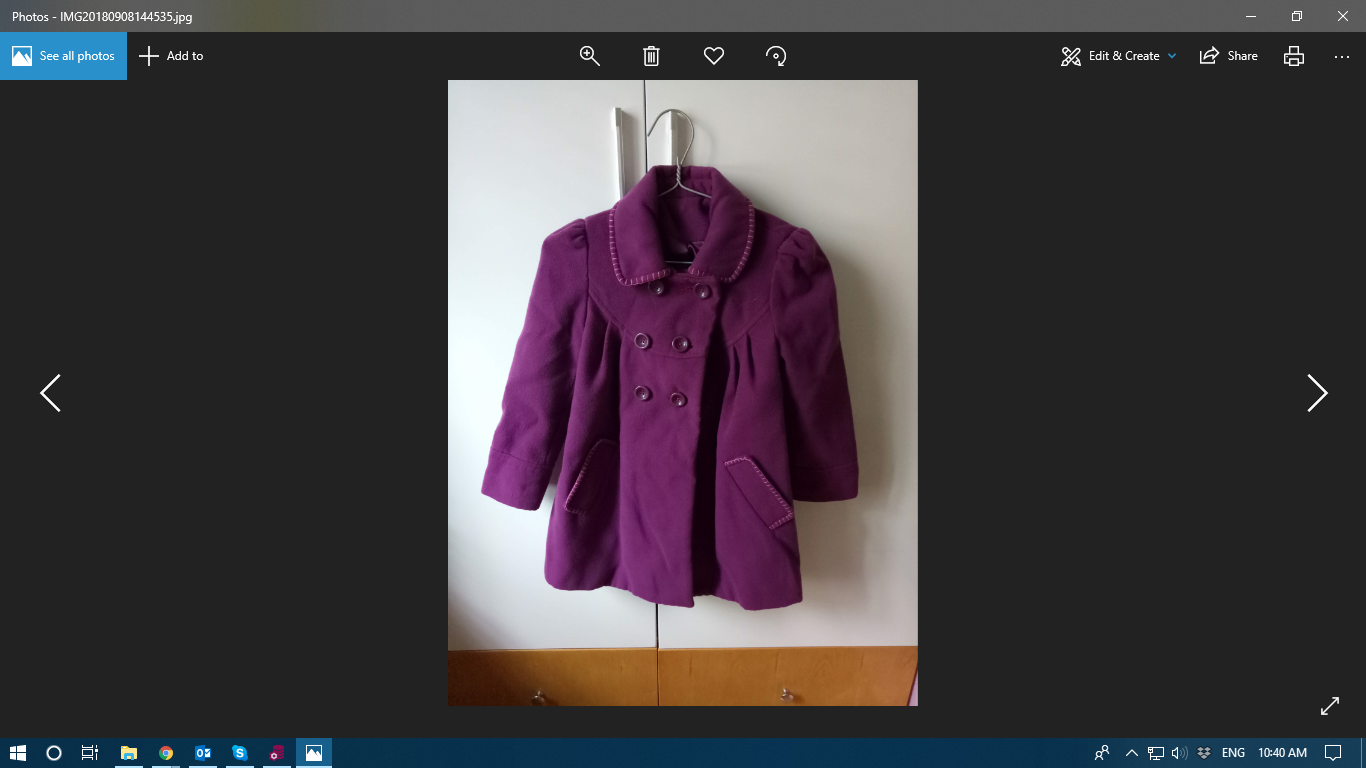1366x768 pixels.
Task: Go to the next photo arrow
Action: point(1317,393)
